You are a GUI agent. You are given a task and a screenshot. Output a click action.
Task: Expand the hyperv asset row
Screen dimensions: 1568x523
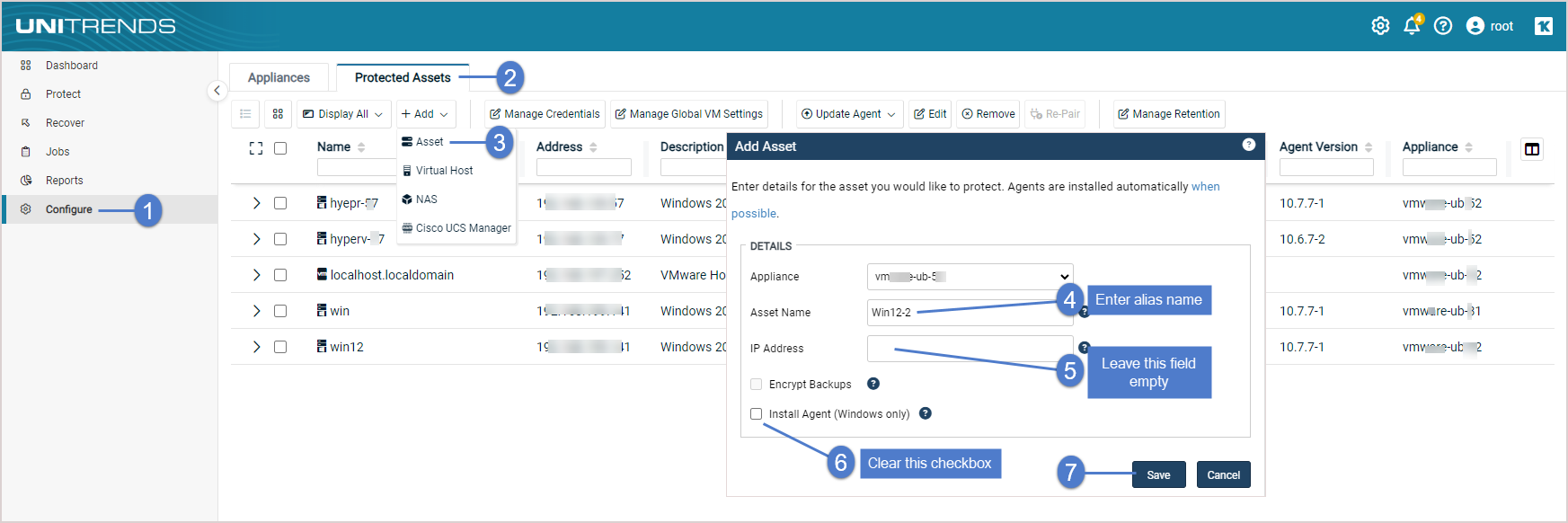[256, 239]
